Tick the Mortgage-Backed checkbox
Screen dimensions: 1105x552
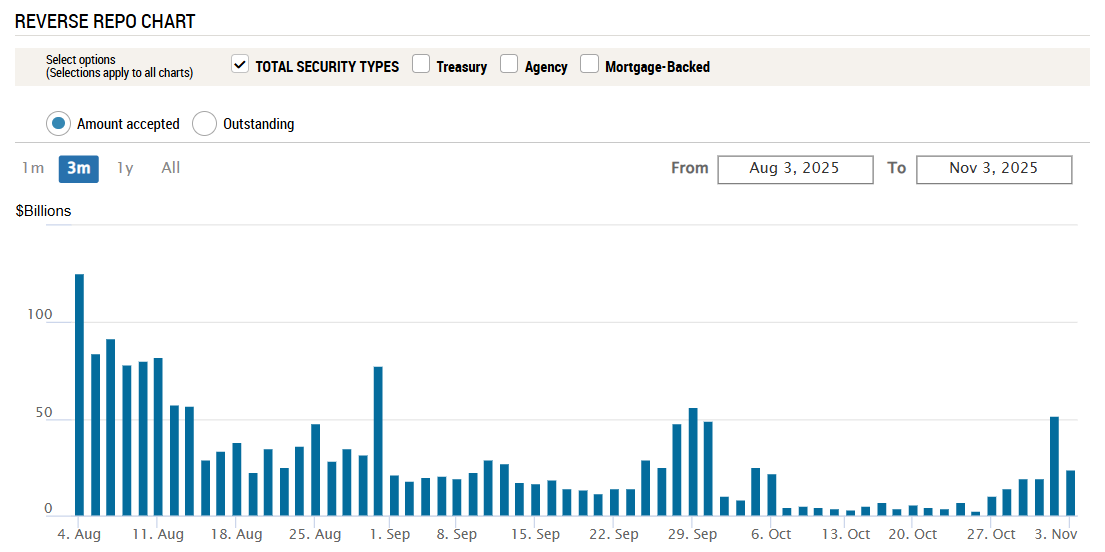click(x=589, y=65)
